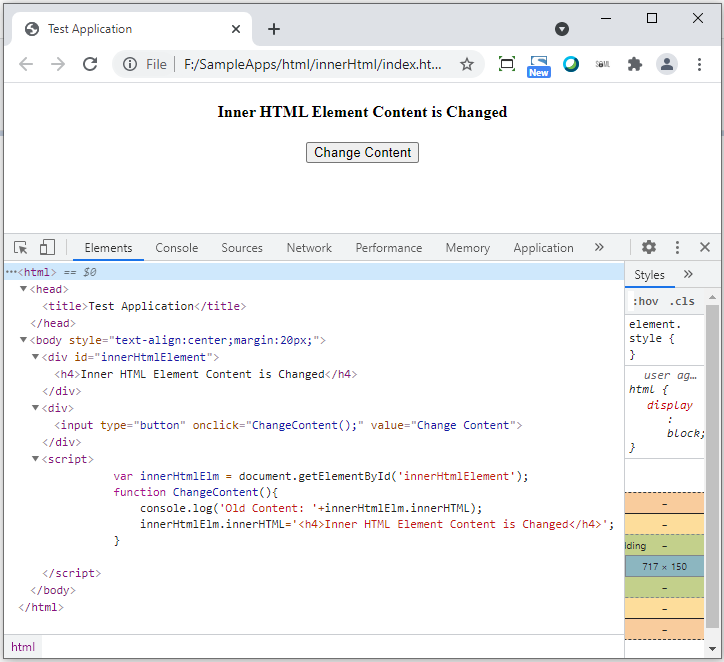Click the console.log Old Content line
Screen dimensions: 724x662
click(x=311, y=508)
